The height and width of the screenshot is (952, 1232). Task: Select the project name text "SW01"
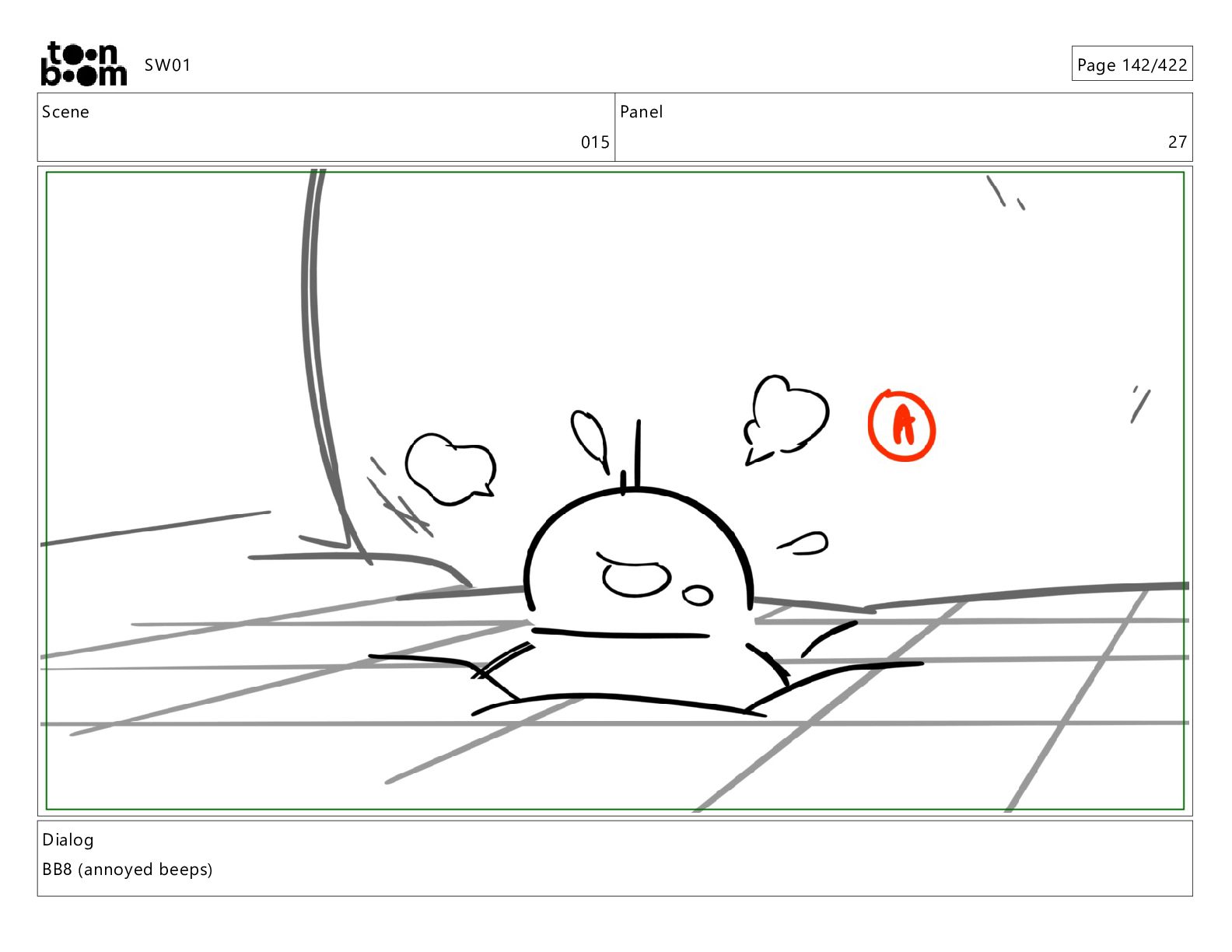coord(167,65)
